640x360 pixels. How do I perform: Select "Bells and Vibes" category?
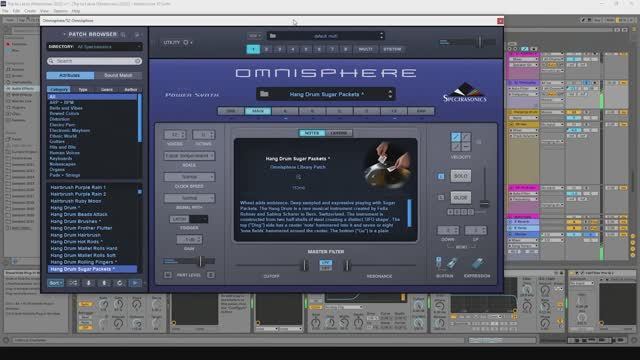pos(66,108)
